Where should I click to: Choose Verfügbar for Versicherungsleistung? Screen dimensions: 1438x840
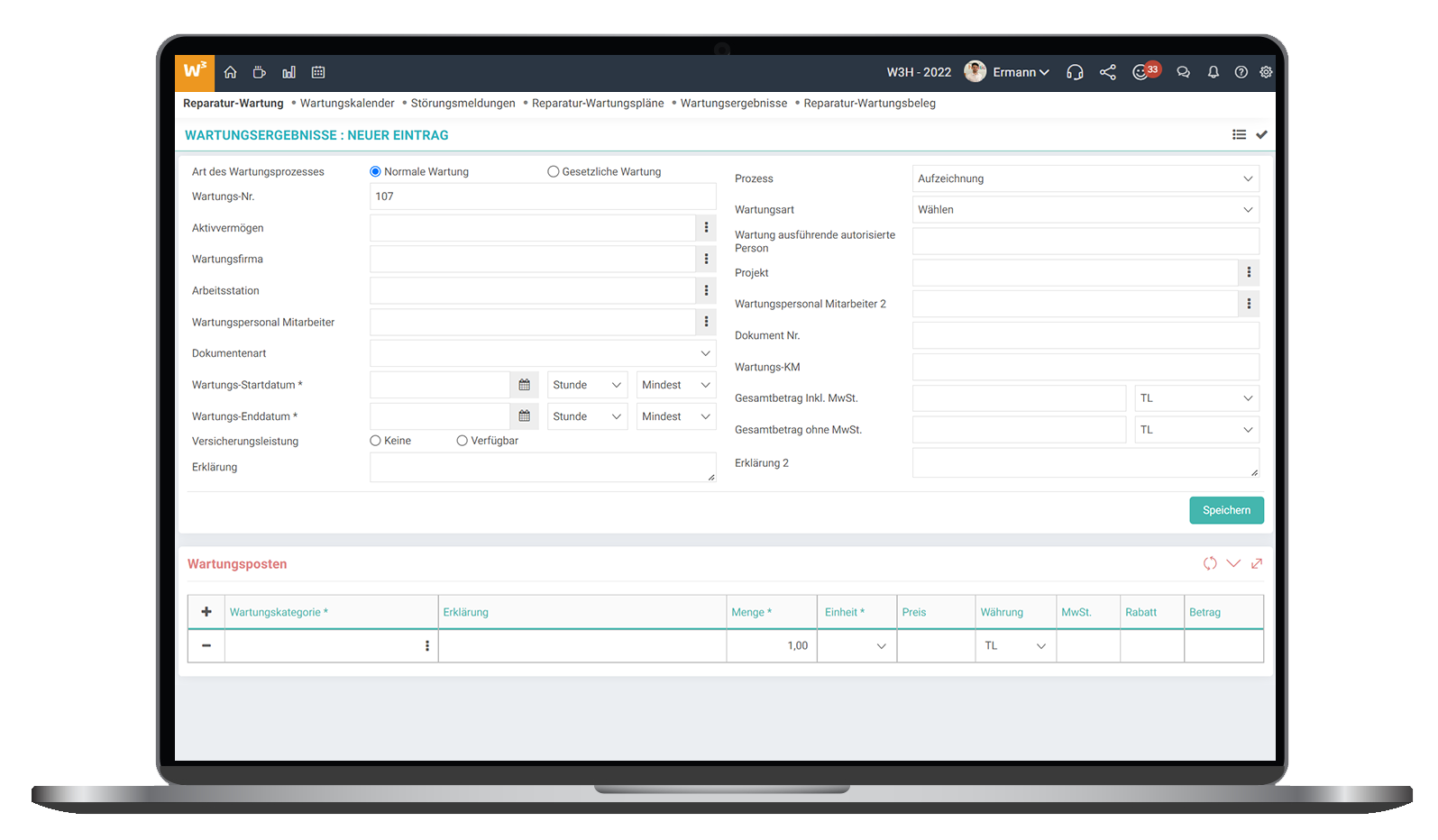[462, 441]
